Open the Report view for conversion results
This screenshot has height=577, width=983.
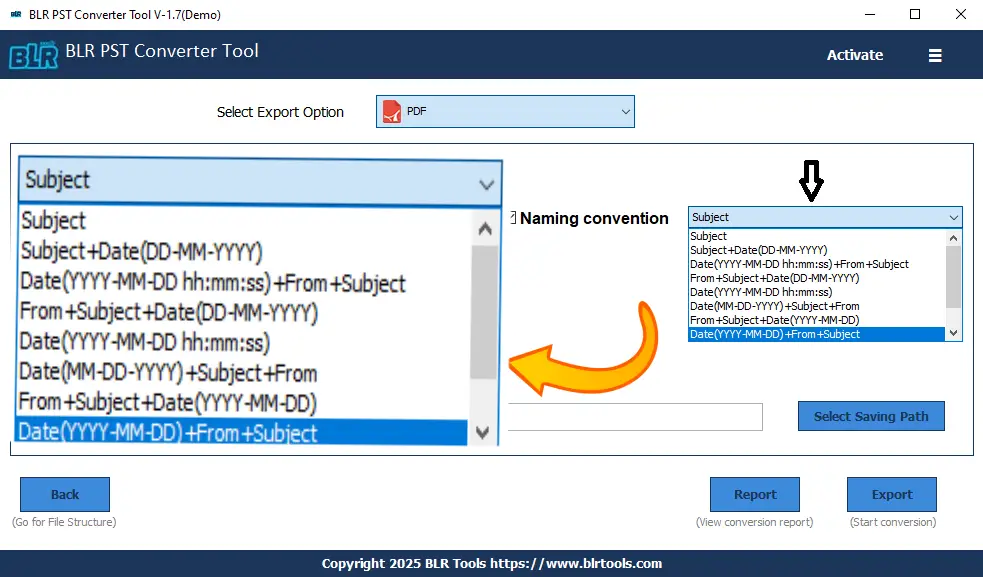click(x=754, y=494)
